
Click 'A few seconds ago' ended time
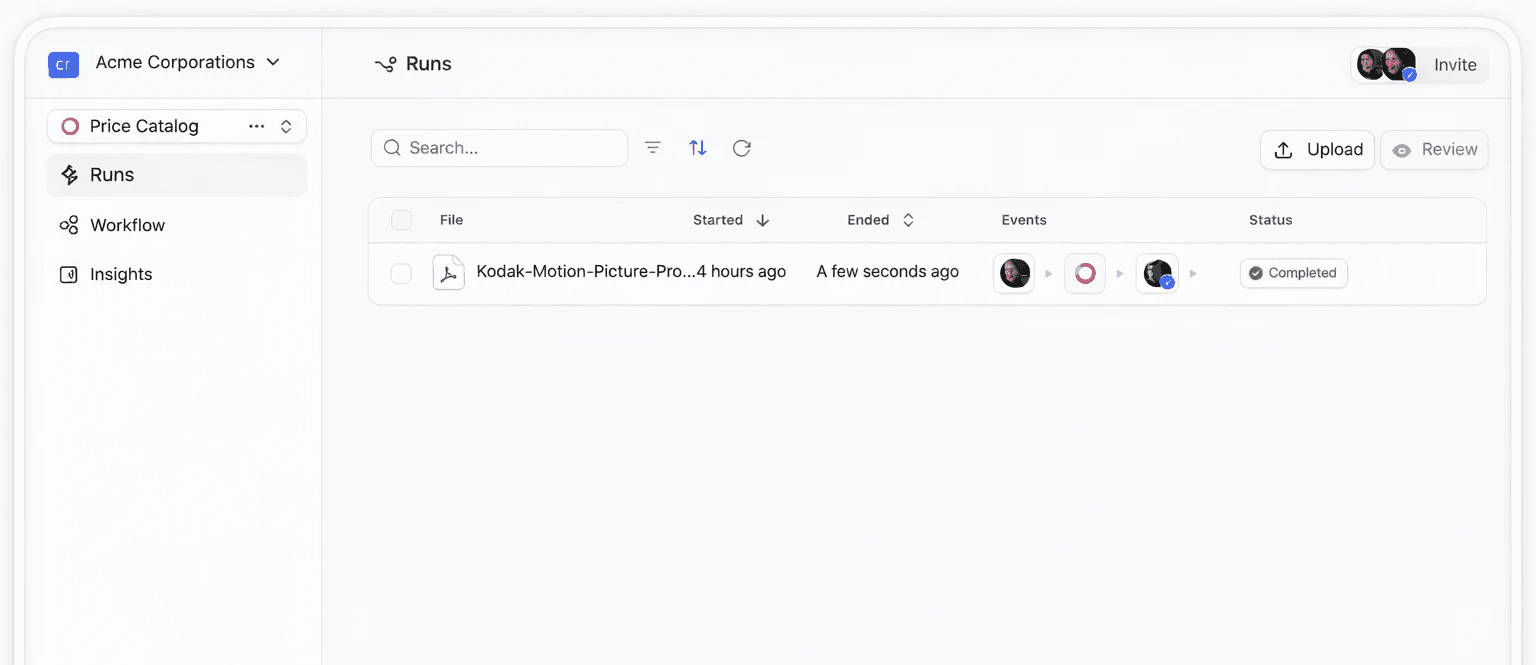pyautogui.click(x=888, y=272)
